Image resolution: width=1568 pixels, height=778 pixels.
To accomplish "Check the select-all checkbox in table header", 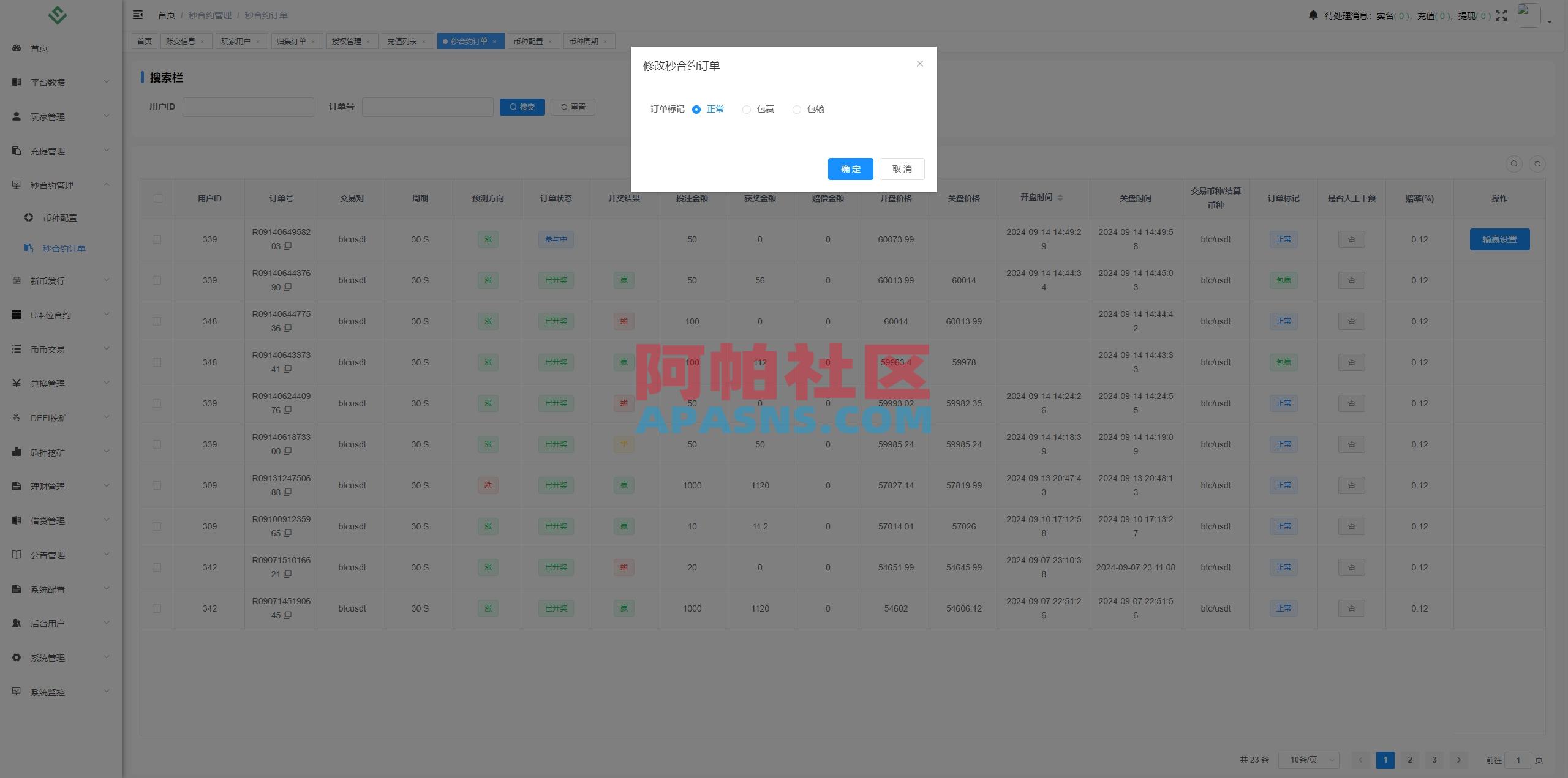I will click(x=158, y=198).
